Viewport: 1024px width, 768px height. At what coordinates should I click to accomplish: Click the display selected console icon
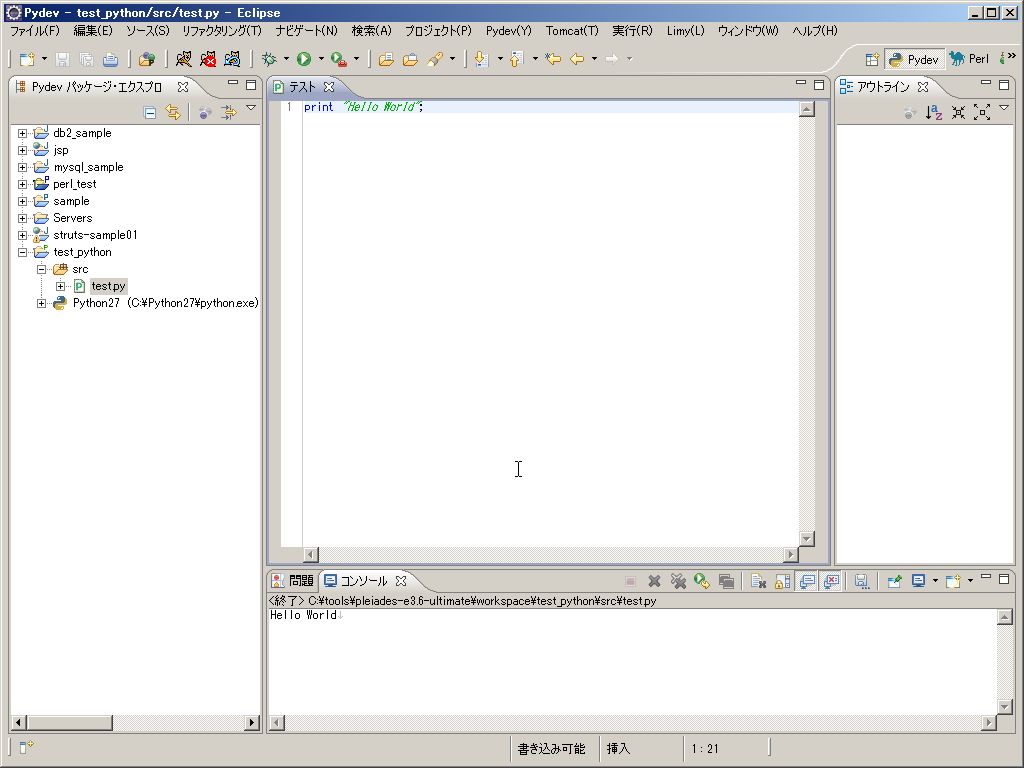pyautogui.click(x=919, y=581)
